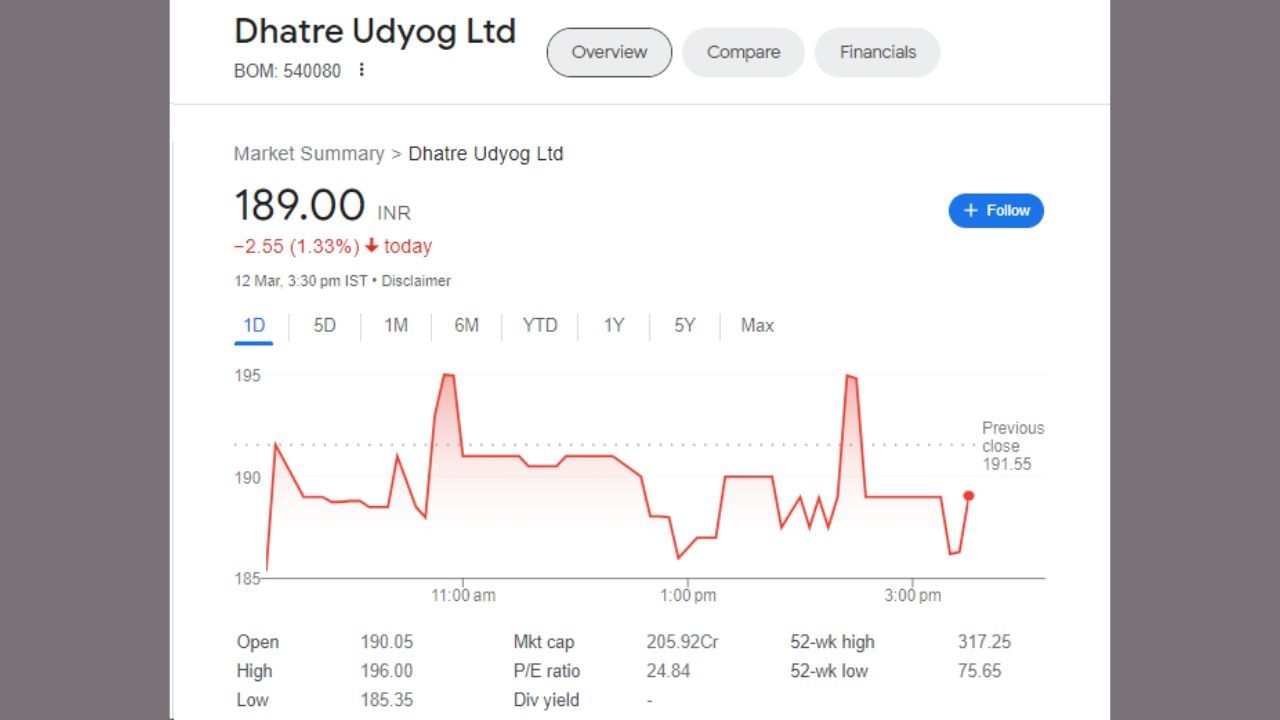Click the Open value 190.05

(x=387, y=642)
